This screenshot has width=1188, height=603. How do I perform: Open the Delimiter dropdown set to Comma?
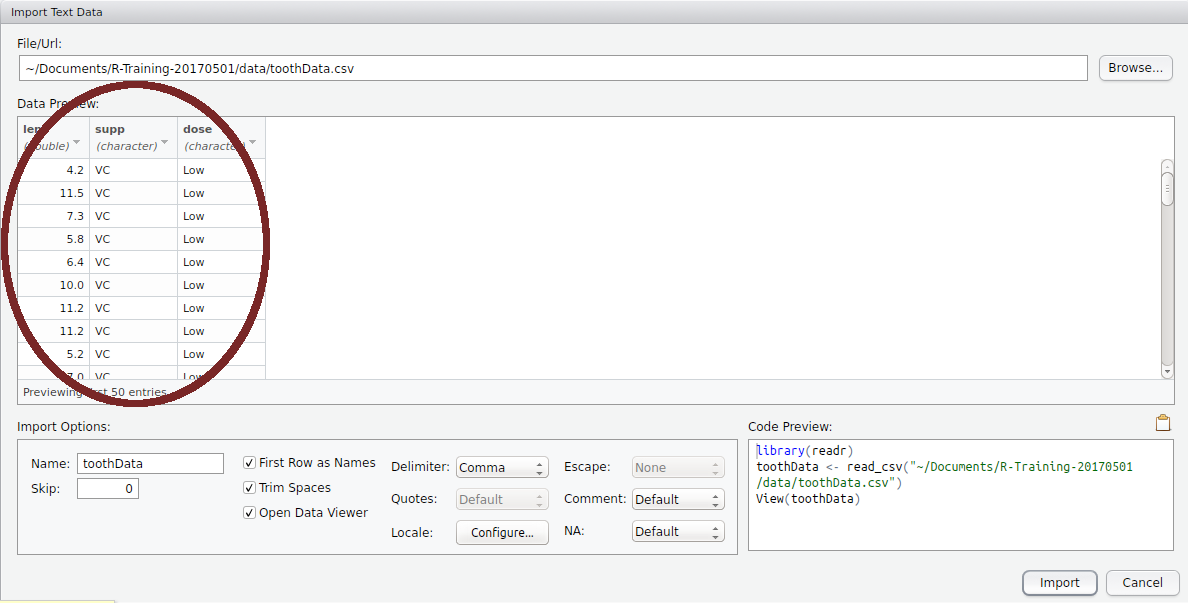(502, 468)
